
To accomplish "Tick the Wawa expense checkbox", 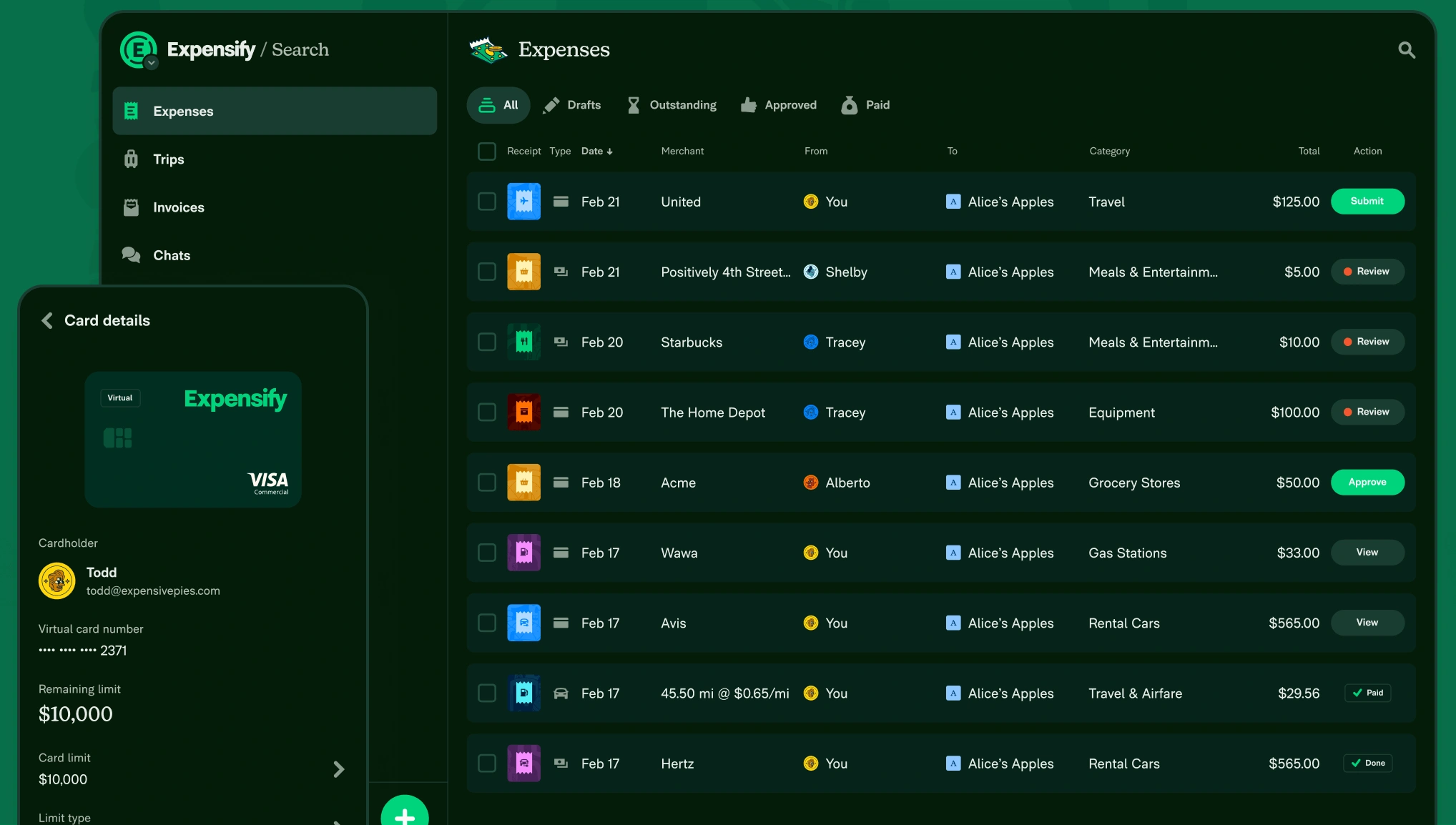I will [487, 553].
